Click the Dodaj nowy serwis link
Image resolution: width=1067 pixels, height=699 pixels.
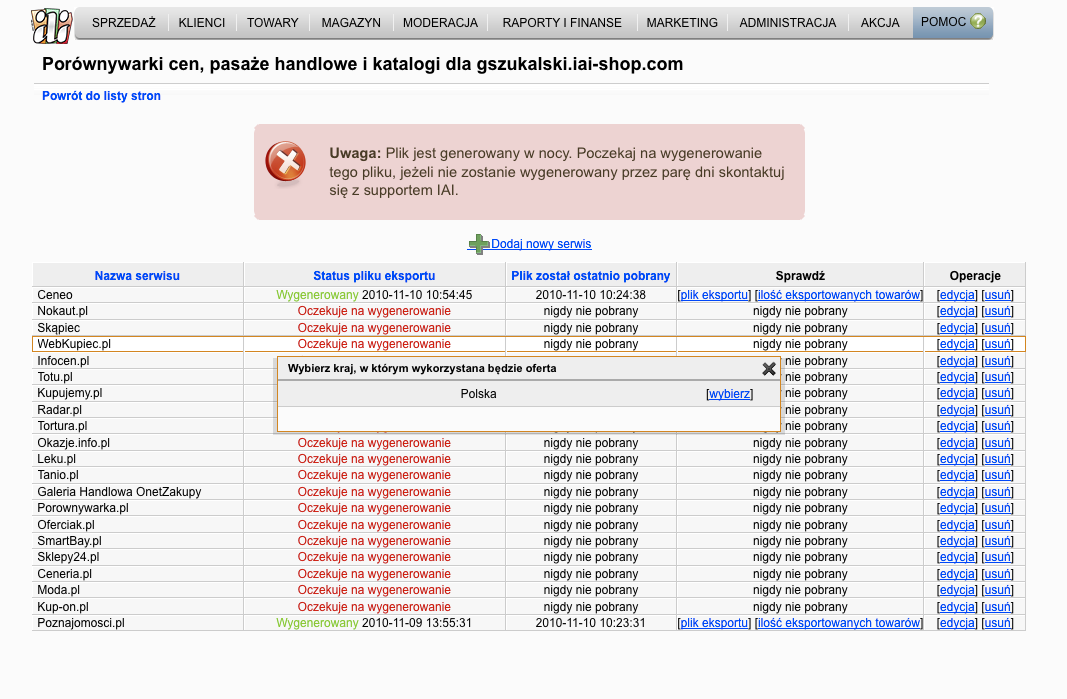[541, 244]
